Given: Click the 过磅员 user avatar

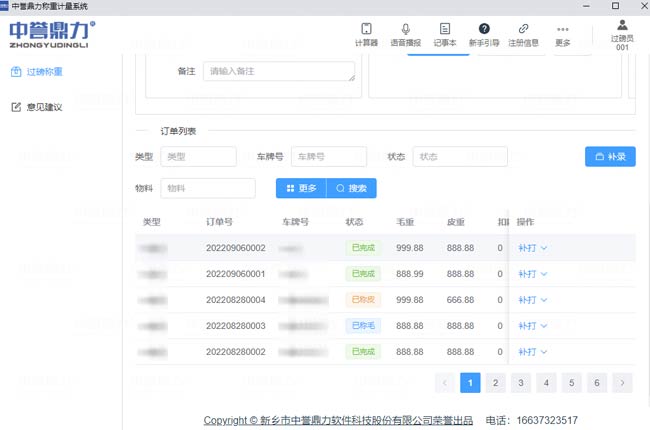Looking at the screenshot, I should (622, 26).
